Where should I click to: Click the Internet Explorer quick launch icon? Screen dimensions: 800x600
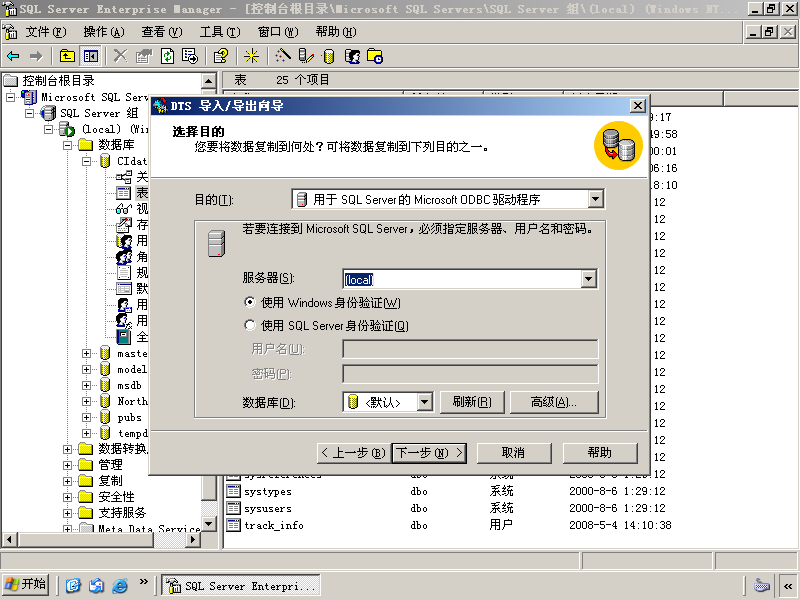pyautogui.click(x=119, y=585)
